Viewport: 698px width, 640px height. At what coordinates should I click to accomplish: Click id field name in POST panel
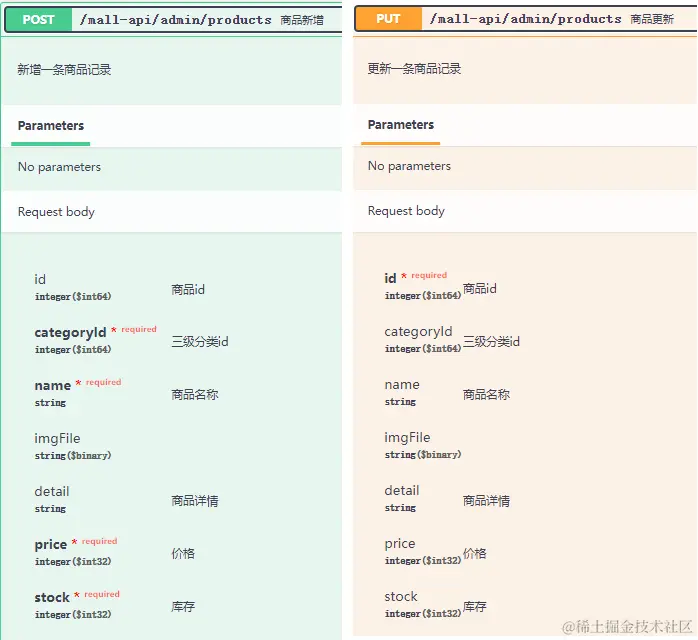pos(40,279)
